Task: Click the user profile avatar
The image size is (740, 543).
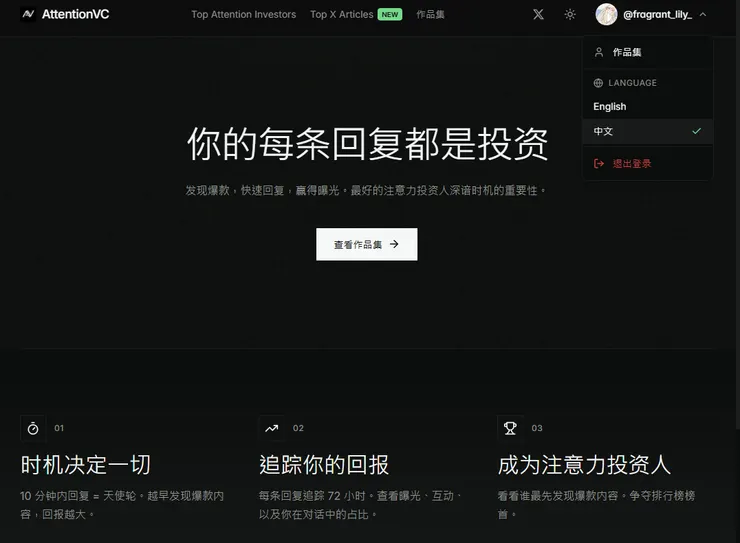Action: click(x=606, y=15)
